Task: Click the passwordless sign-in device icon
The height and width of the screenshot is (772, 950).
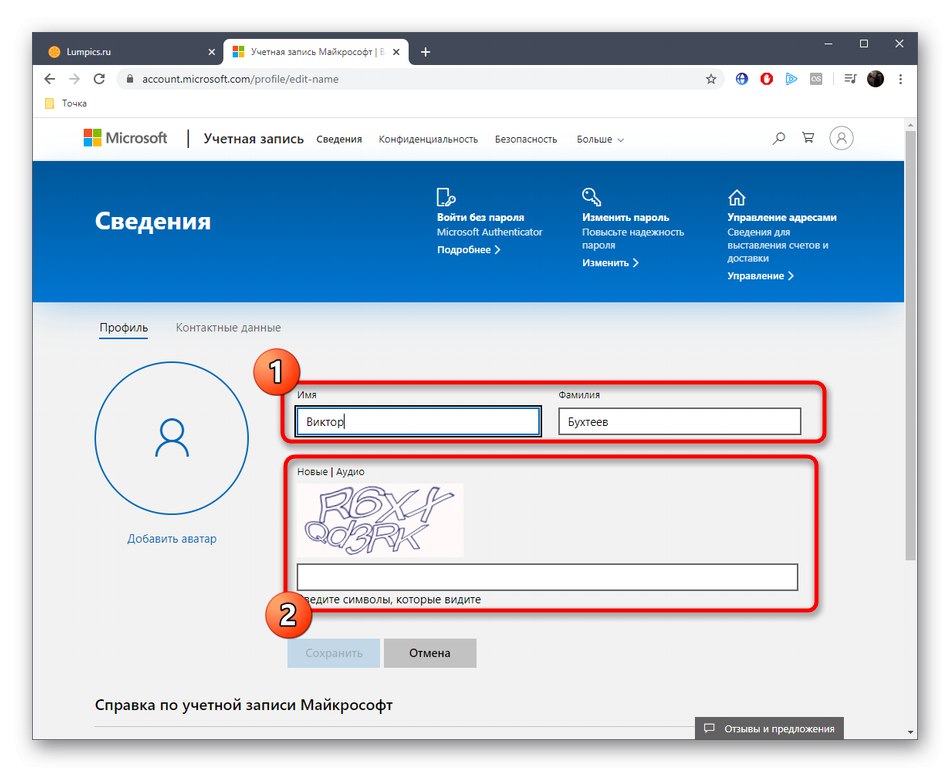Action: pos(446,197)
